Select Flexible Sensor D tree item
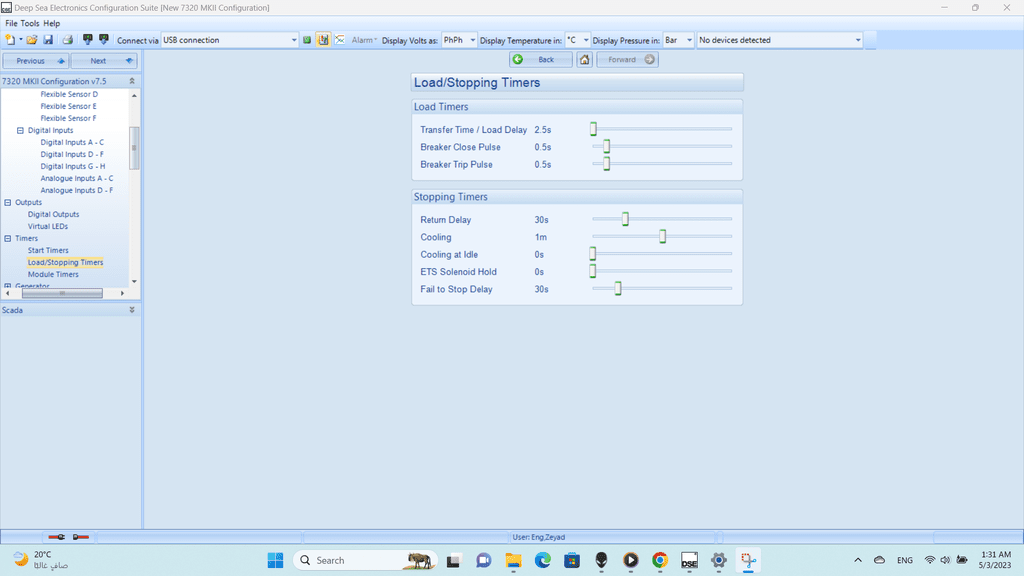 (x=69, y=94)
